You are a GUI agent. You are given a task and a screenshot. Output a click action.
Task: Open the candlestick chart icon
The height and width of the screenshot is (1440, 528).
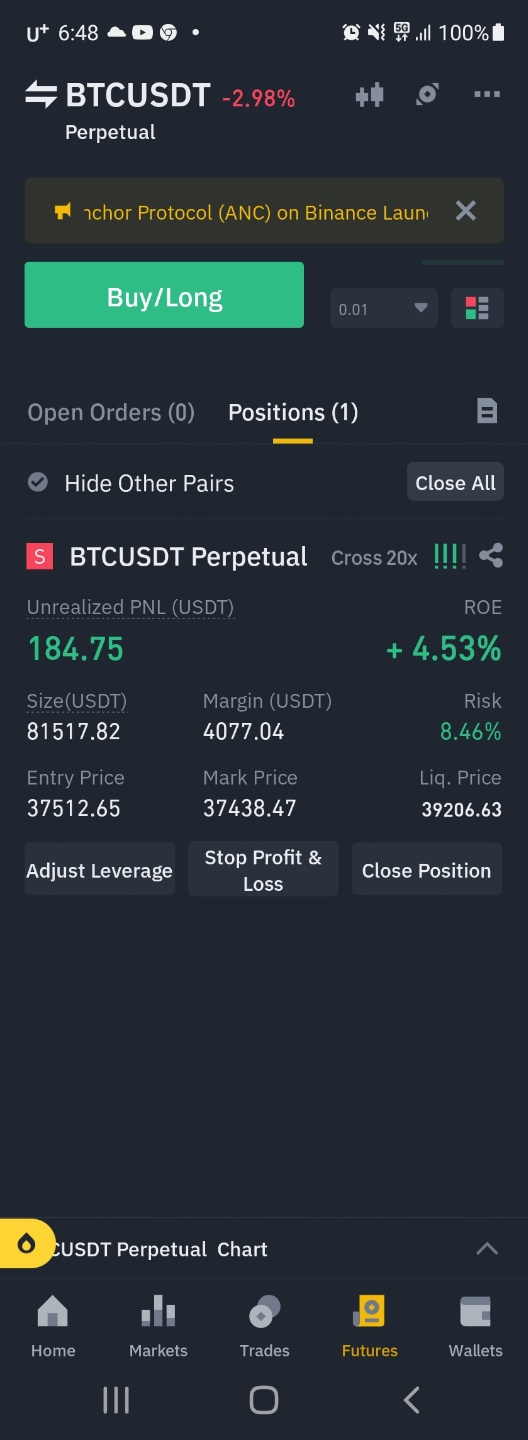point(369,95)
